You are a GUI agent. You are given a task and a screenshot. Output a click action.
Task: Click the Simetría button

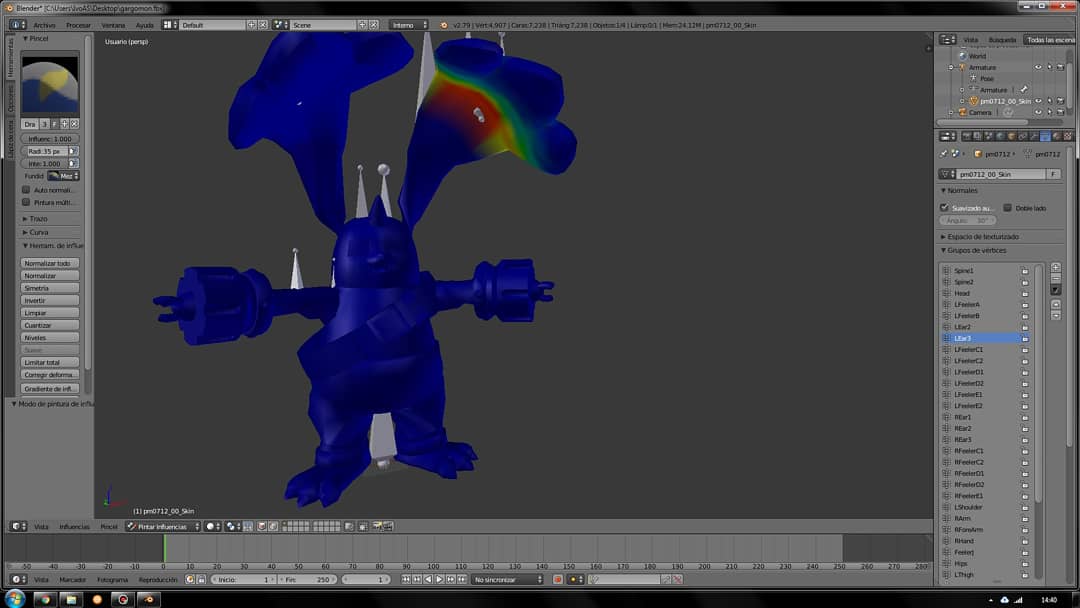tap(50, 288)
